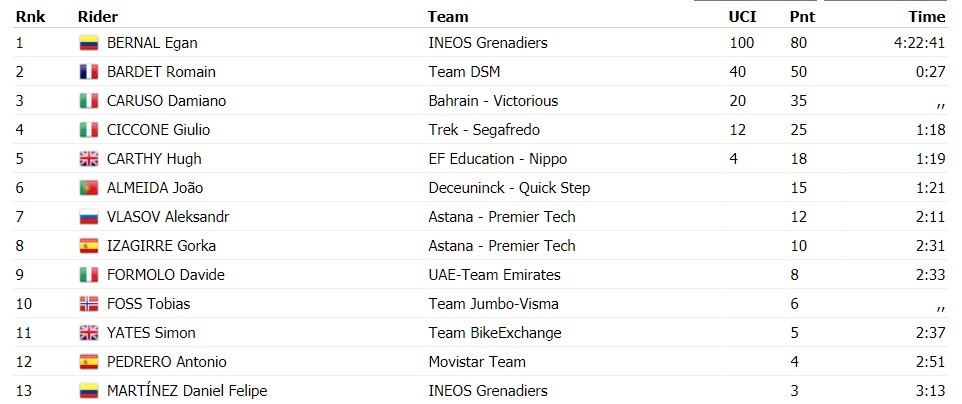Open UAE-Team Emirates team link
The image size is (962, 404).
tap(494, 275)
